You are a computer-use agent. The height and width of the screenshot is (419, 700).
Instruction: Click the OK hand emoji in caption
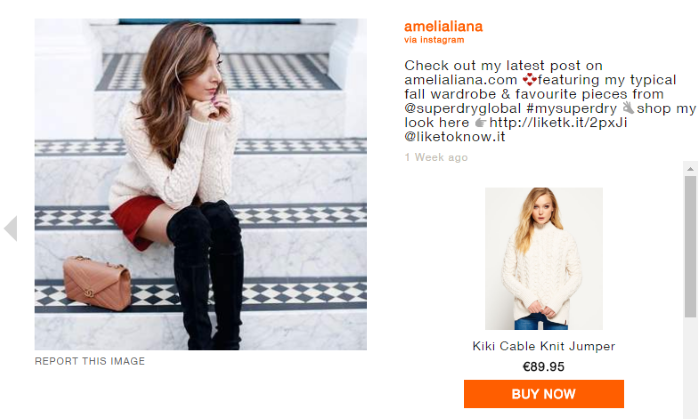(628, 108)
